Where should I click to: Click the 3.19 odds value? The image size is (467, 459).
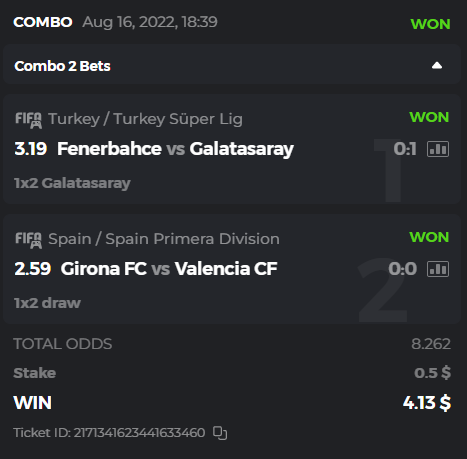[31, 149]
